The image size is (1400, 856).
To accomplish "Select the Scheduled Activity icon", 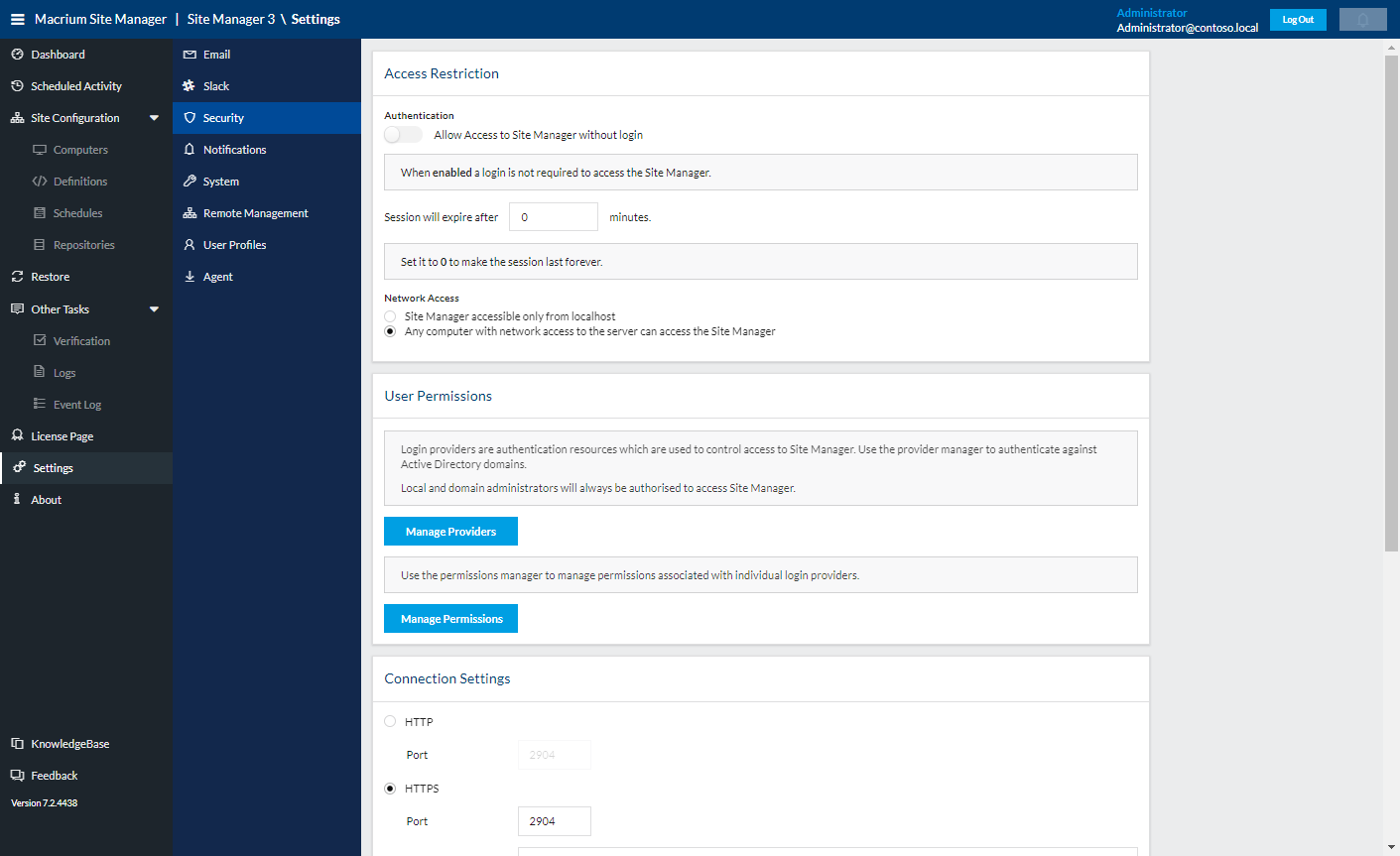I will [x=20, y=85].
